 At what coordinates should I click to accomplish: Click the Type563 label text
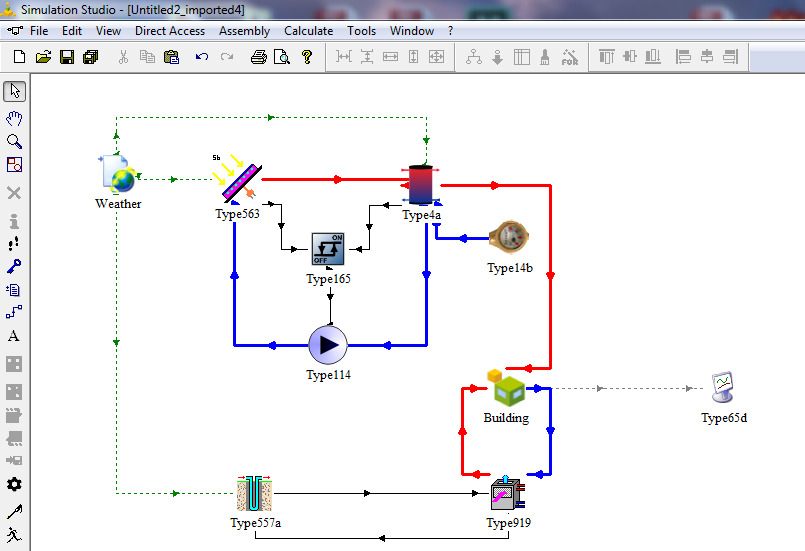coord(237,214)
